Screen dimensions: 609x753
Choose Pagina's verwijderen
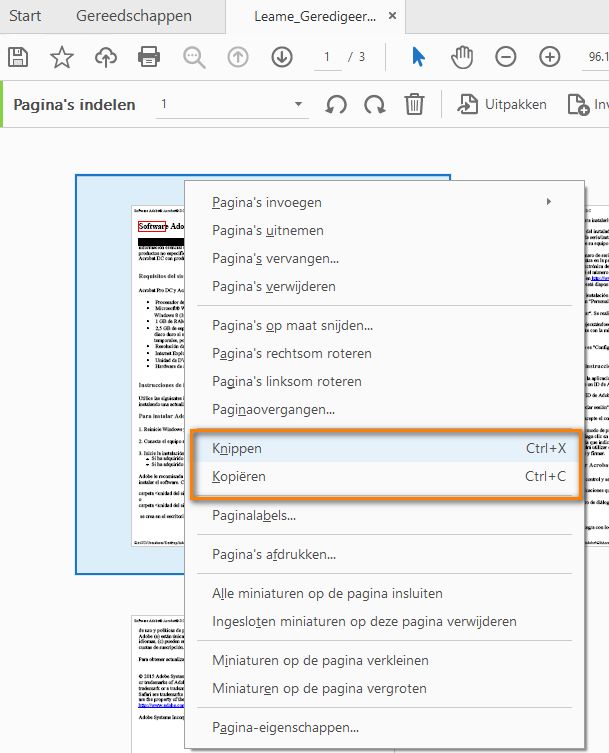tap(384, 286)
